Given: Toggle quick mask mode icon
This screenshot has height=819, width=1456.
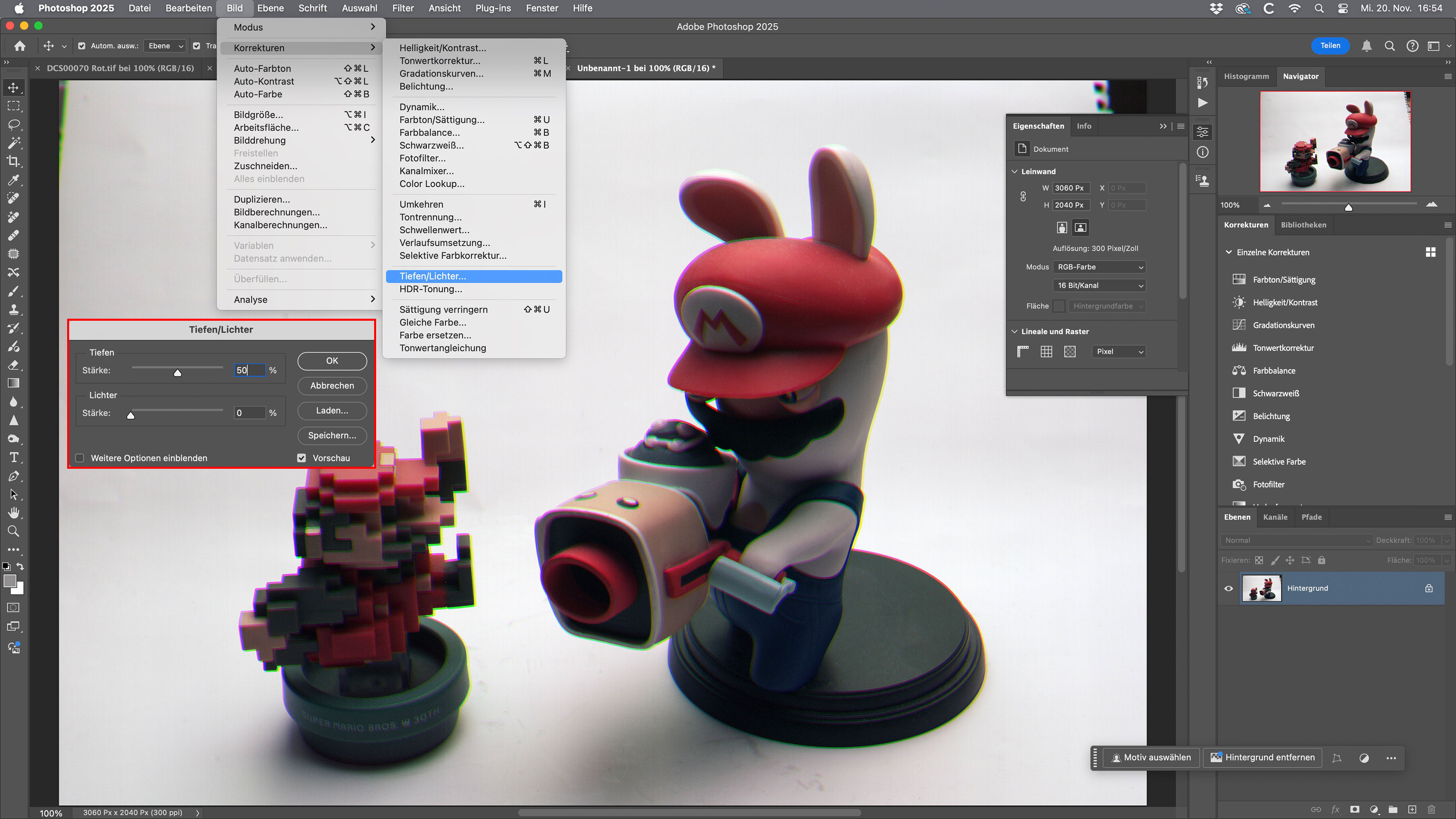Looking at the screenshot, I should 14,607.
